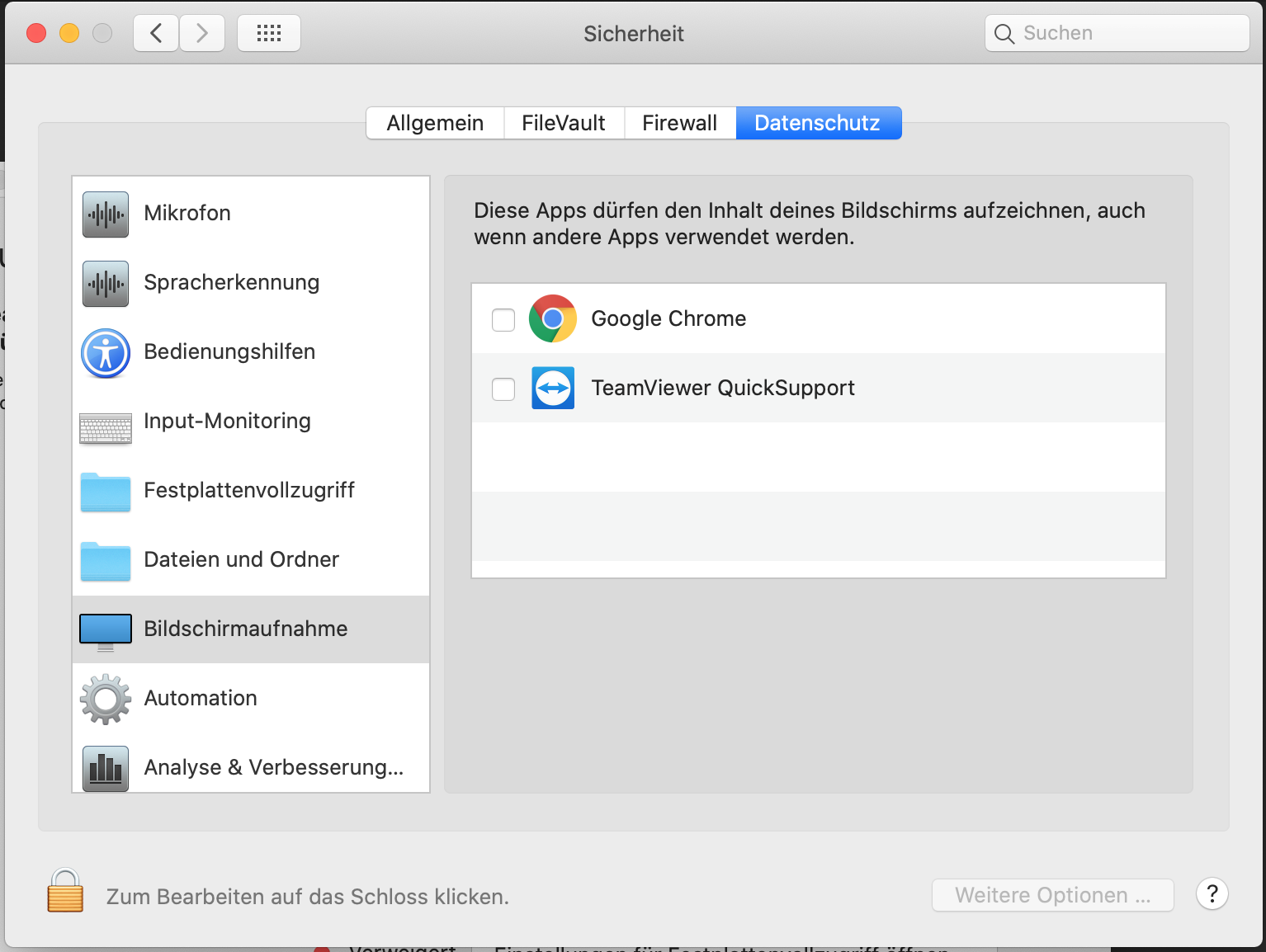This screenshot has width=1266, height=952.
Task: Click the Weitere Optionen button
Action: click(x=1051, y=894)
